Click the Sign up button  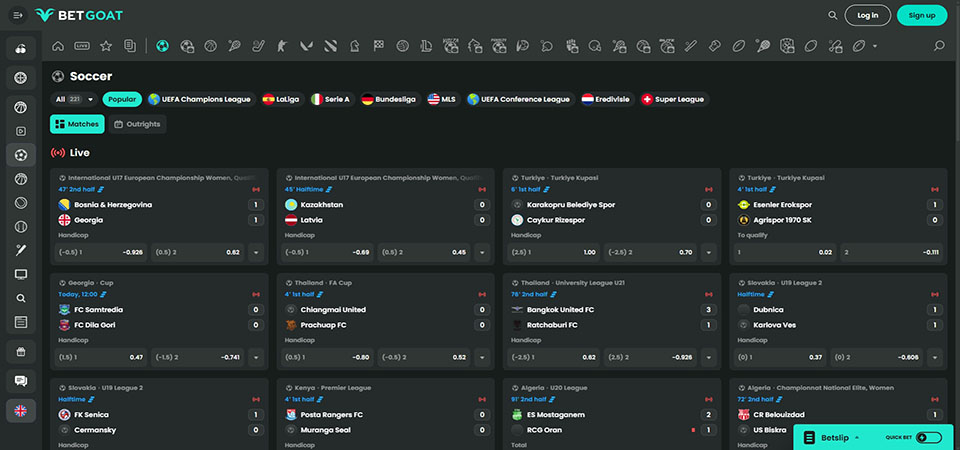(x=921, y=15)
